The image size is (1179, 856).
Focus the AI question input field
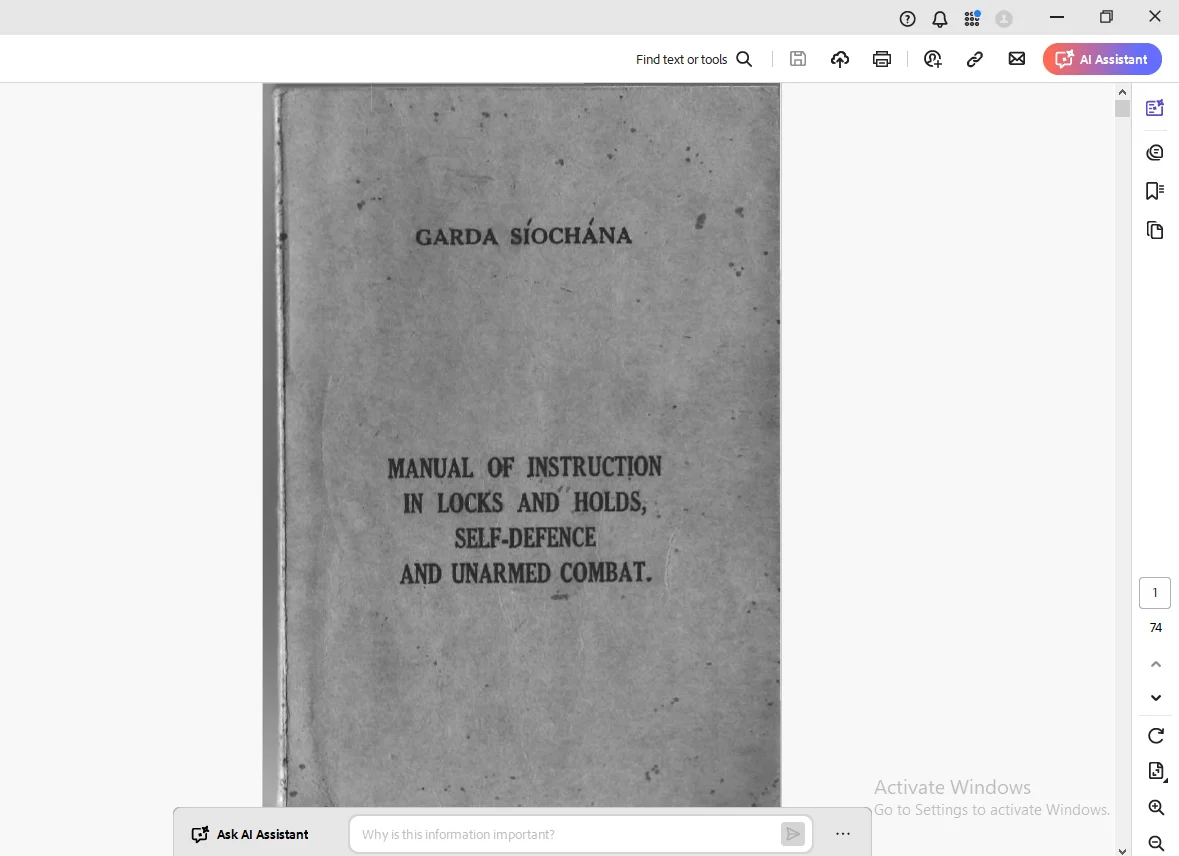[x=564, y=834]
